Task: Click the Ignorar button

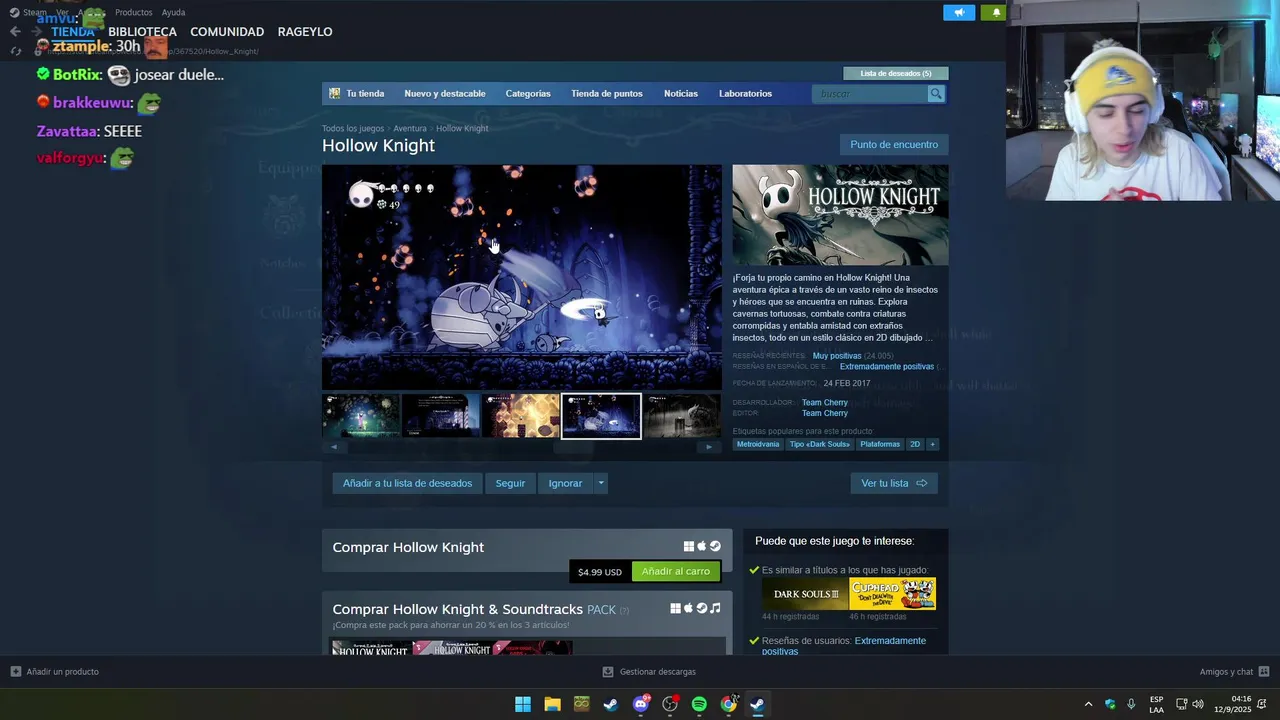Action: [x=565, y=483]
